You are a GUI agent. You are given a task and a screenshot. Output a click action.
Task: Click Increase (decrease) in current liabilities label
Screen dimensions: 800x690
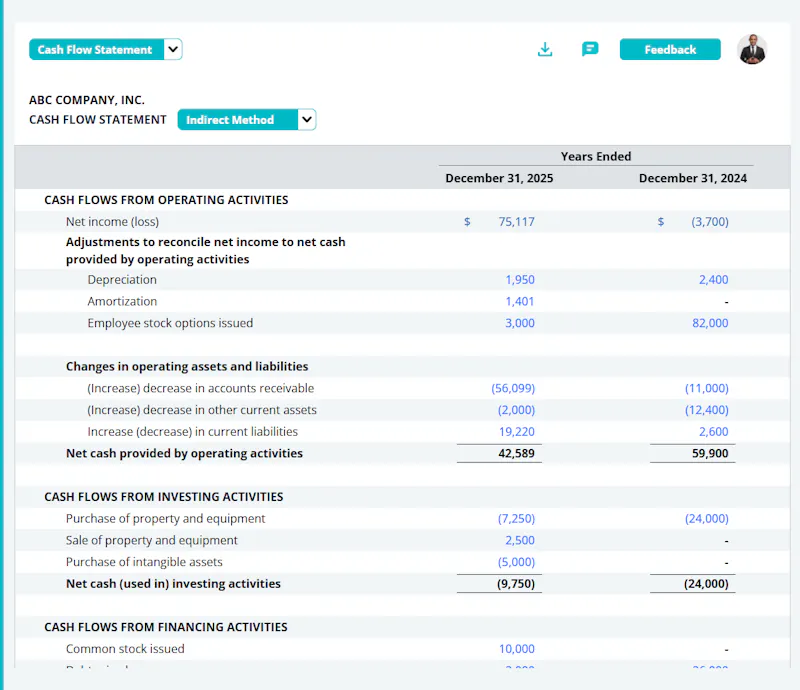192,432
